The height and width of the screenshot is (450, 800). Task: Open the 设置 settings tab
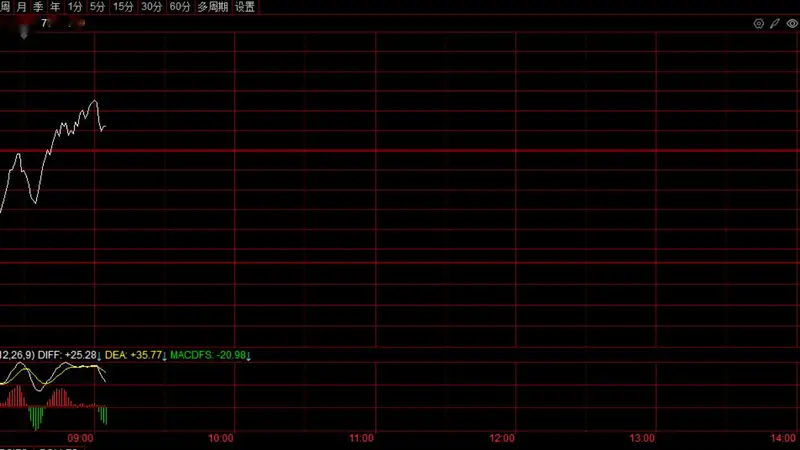click(x=245, y=7)
